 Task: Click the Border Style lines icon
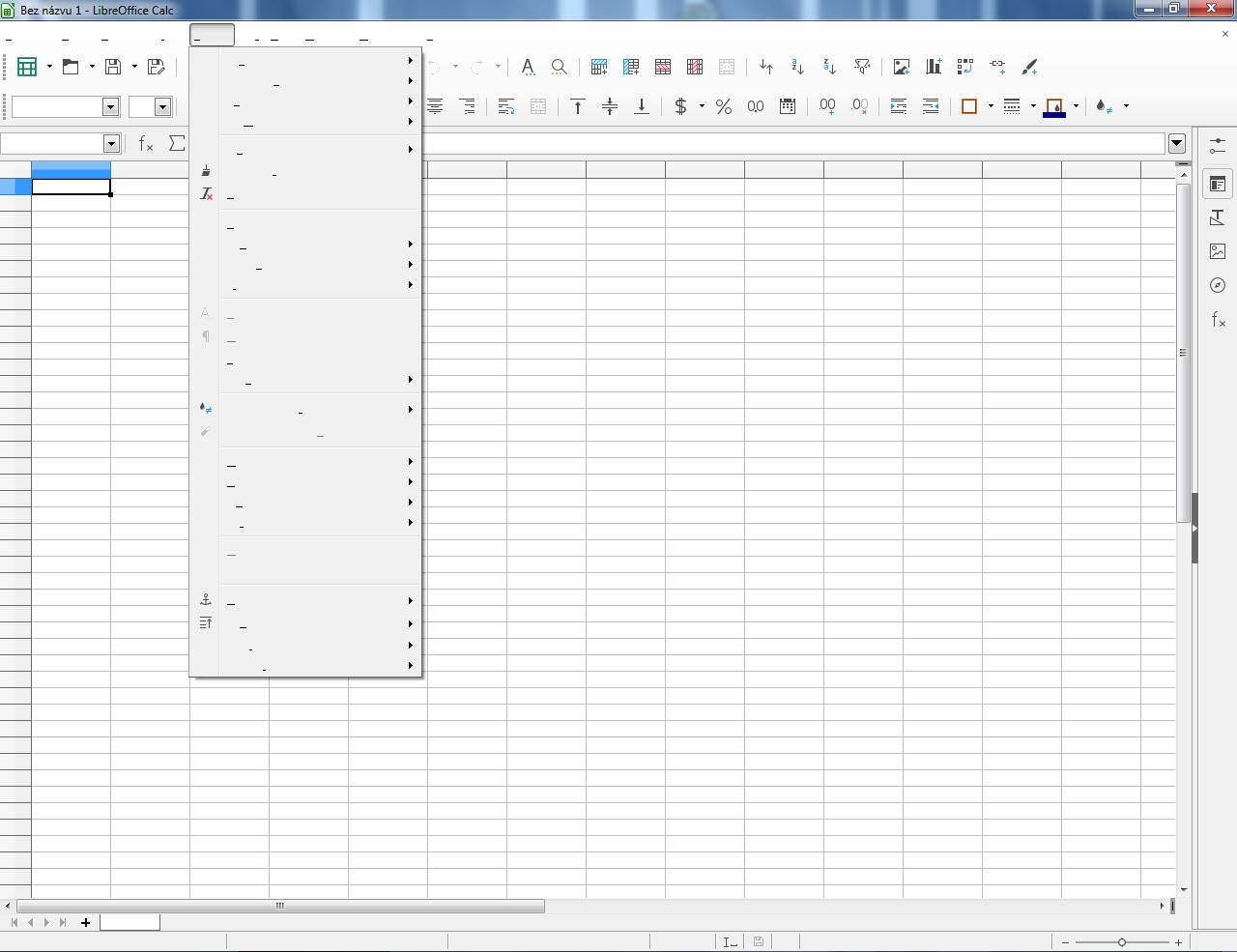click(1012, 106)
